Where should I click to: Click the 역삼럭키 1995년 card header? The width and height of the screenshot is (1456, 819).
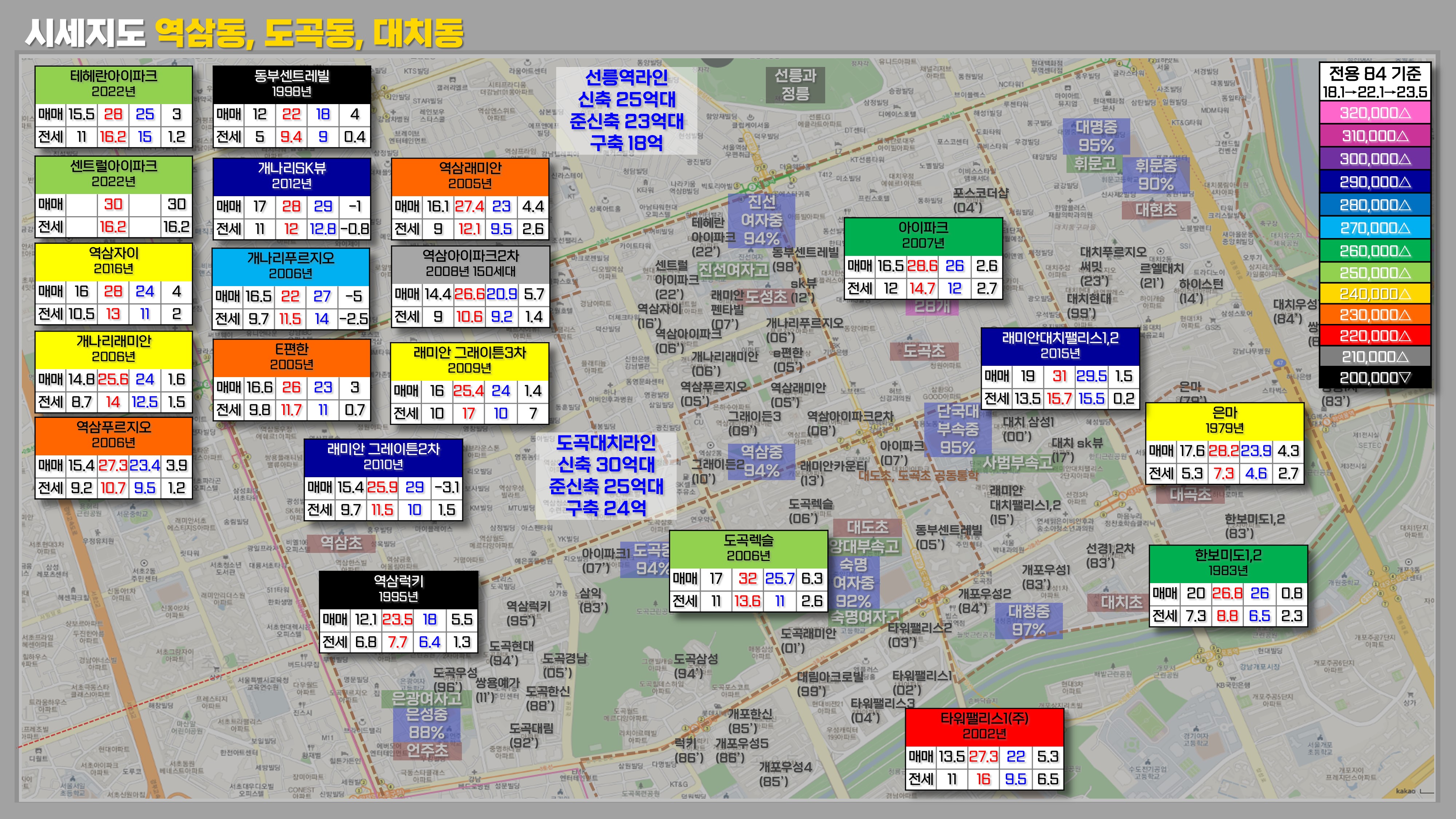point(399,589)
